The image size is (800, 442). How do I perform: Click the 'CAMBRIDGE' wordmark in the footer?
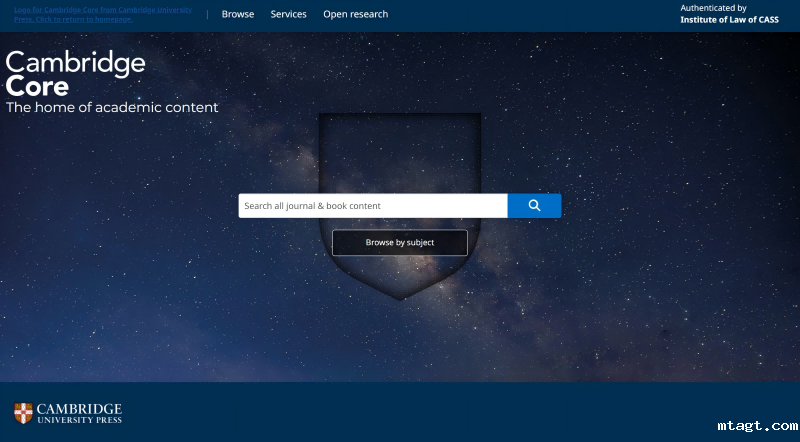[x=79, y=409]
